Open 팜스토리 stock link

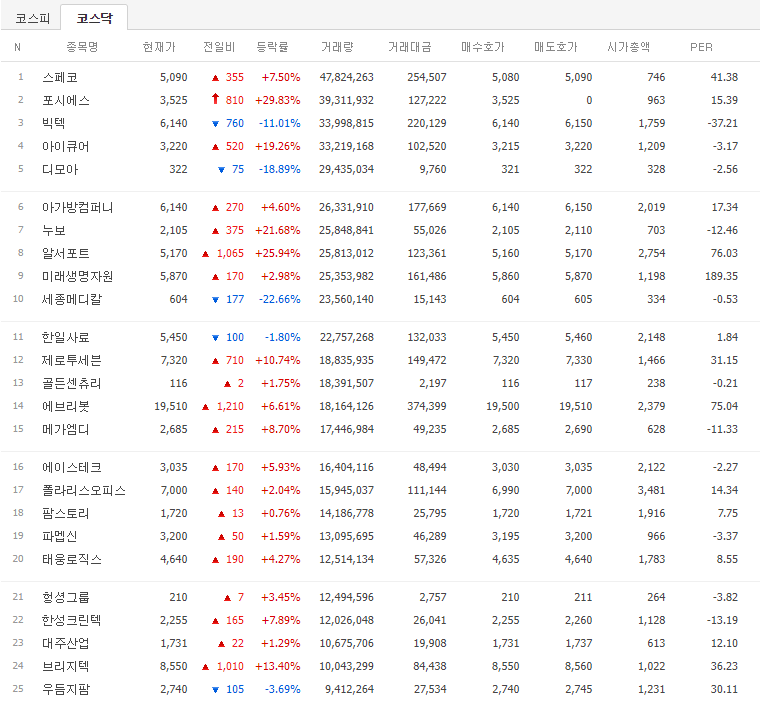point(66,514)
